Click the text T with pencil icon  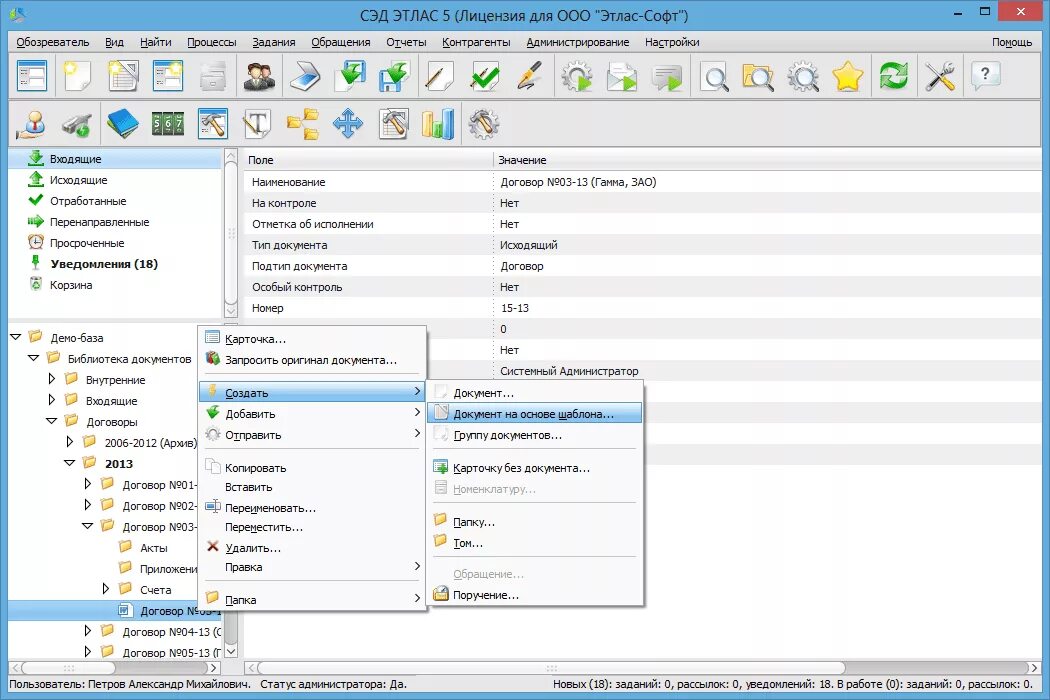click(258, 124)
